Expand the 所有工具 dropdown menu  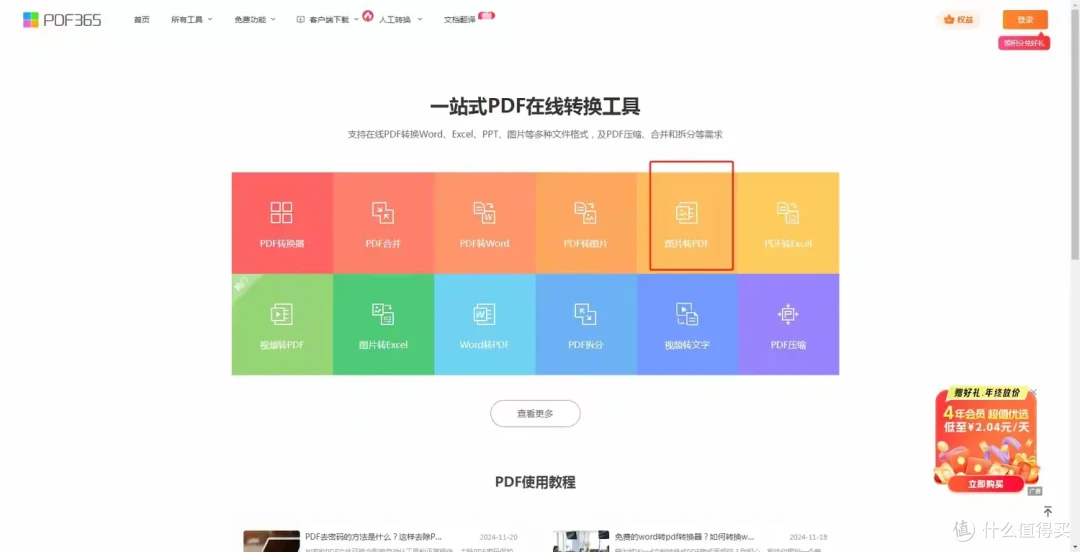click(x=191, y=20)
